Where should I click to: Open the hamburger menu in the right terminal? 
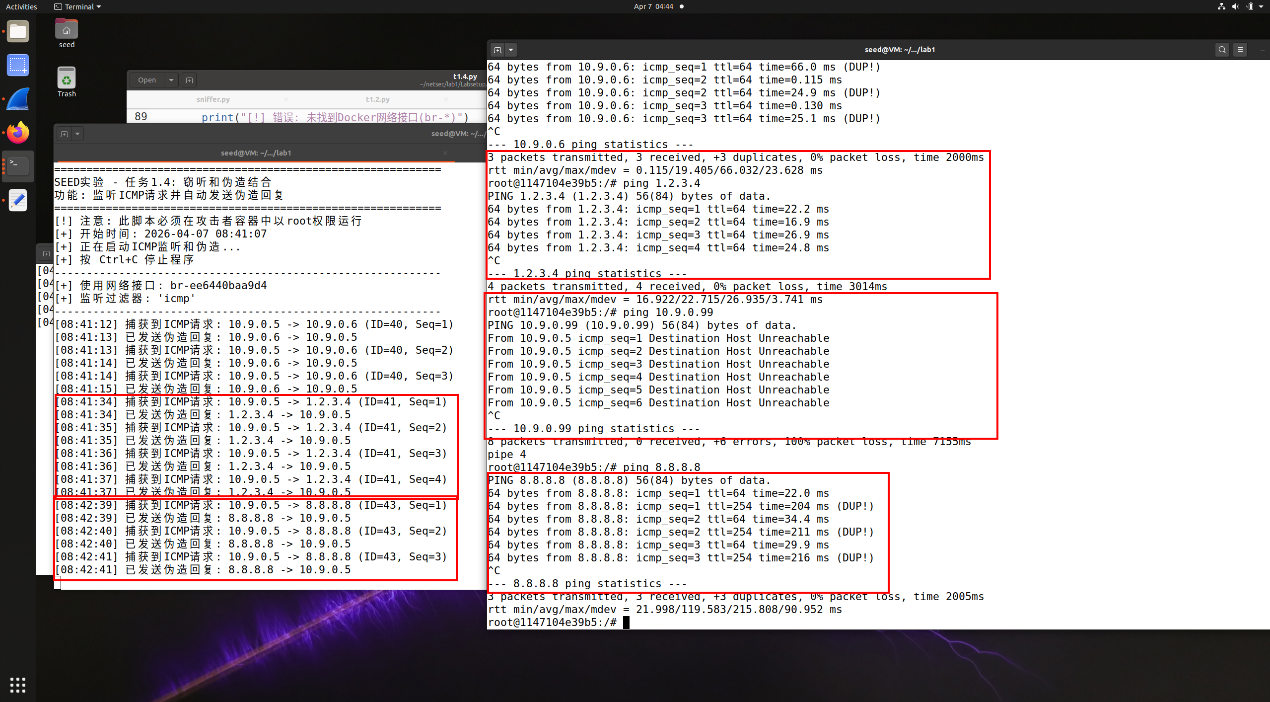[1242, 49]
